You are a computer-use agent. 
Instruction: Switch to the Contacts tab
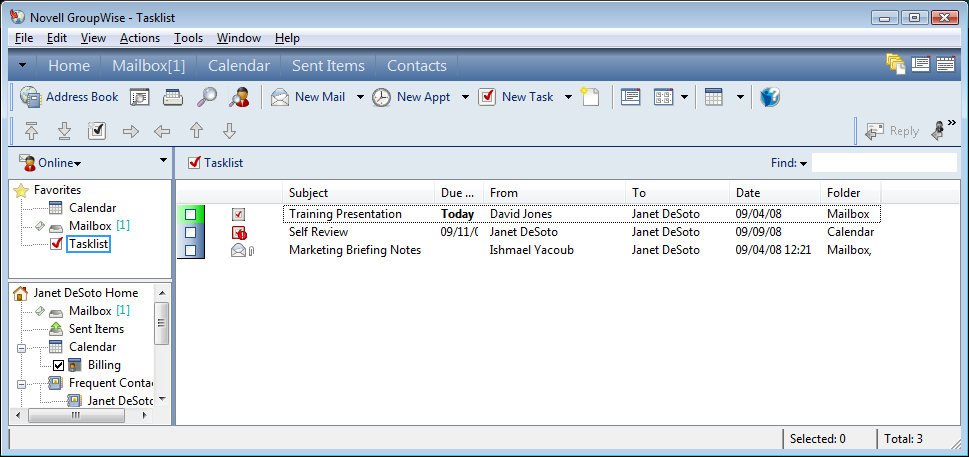click(x=417, y=66)
